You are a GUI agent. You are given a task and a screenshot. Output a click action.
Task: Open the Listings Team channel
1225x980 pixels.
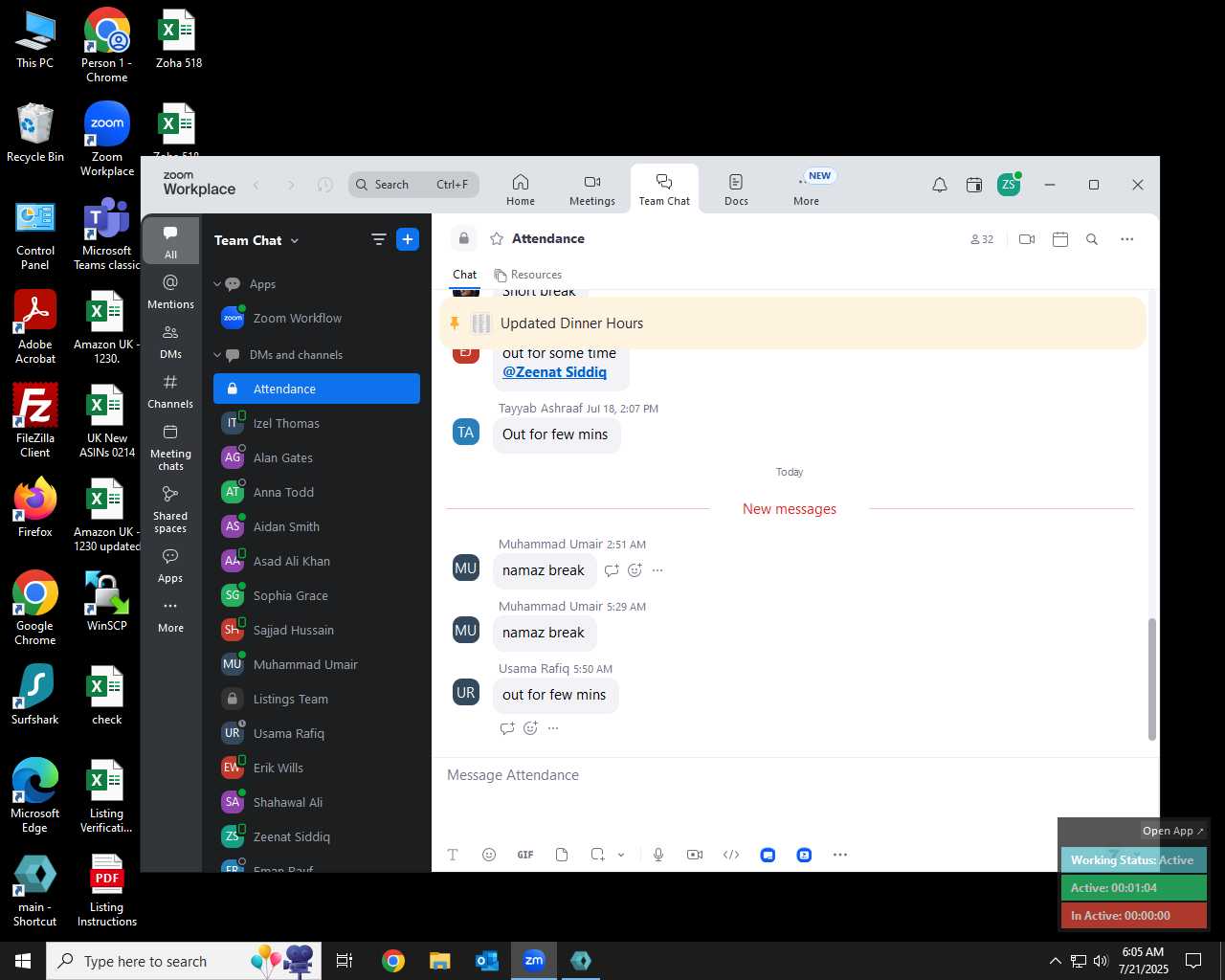tap(317, 699)
